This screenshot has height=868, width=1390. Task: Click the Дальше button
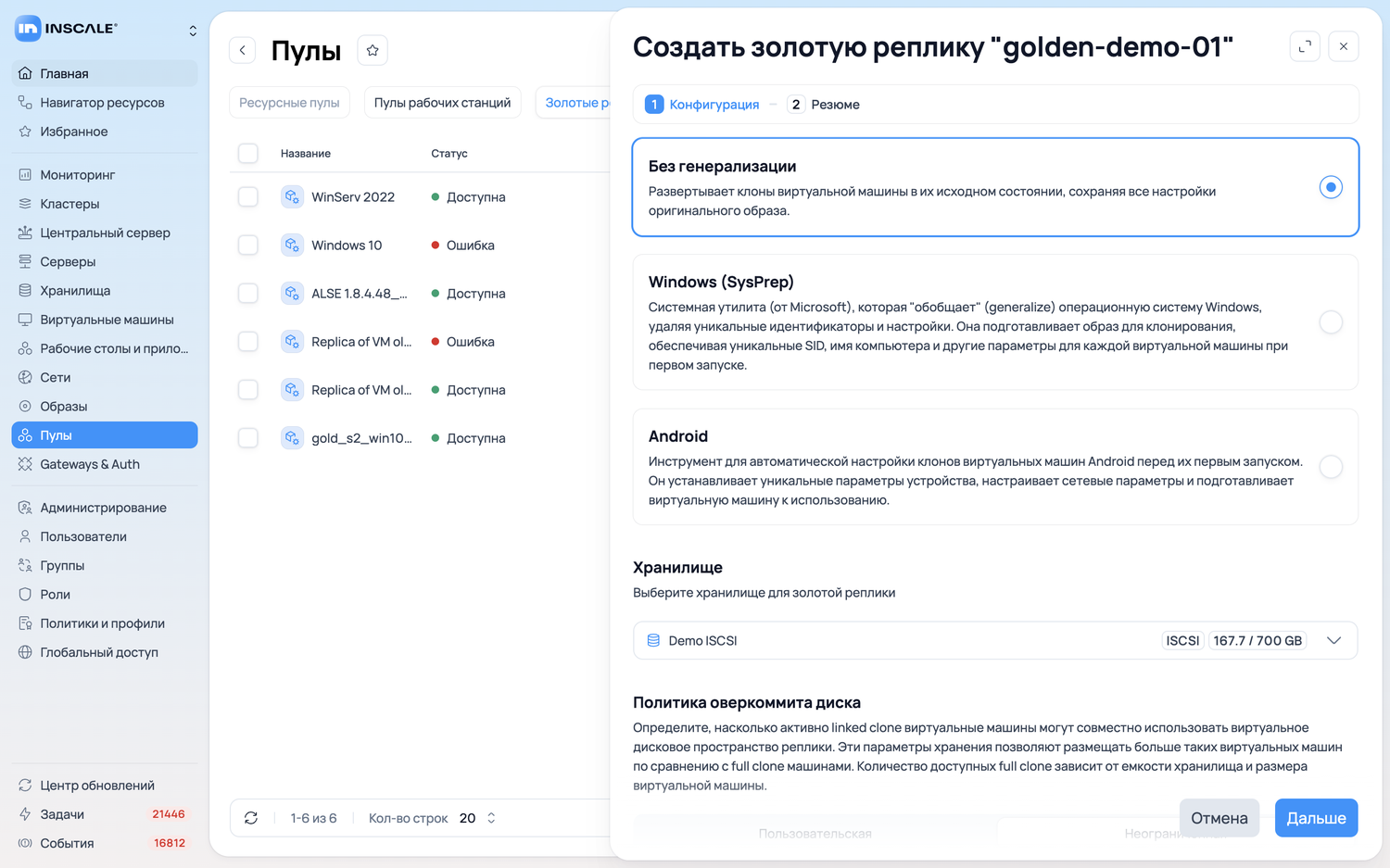tap(1316, 818)
